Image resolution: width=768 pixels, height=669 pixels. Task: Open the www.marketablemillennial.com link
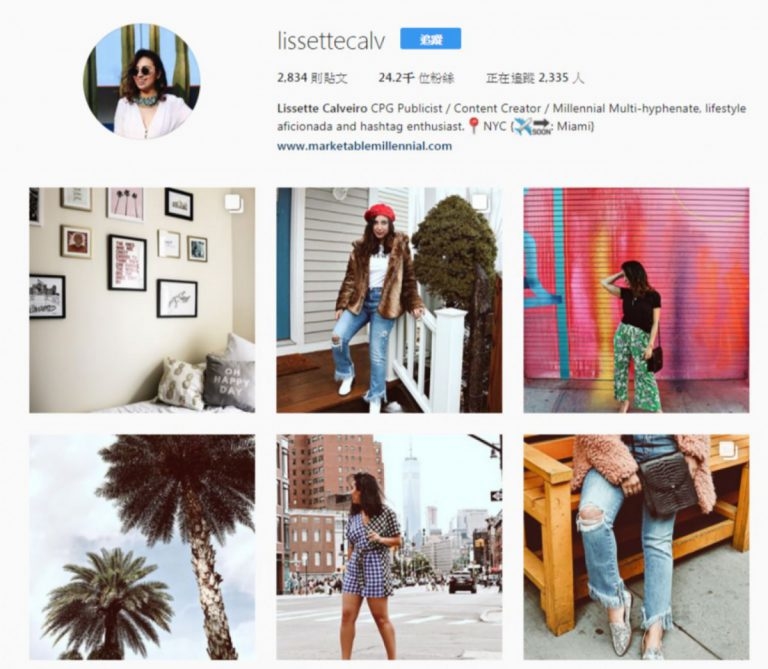pos(364,146)
